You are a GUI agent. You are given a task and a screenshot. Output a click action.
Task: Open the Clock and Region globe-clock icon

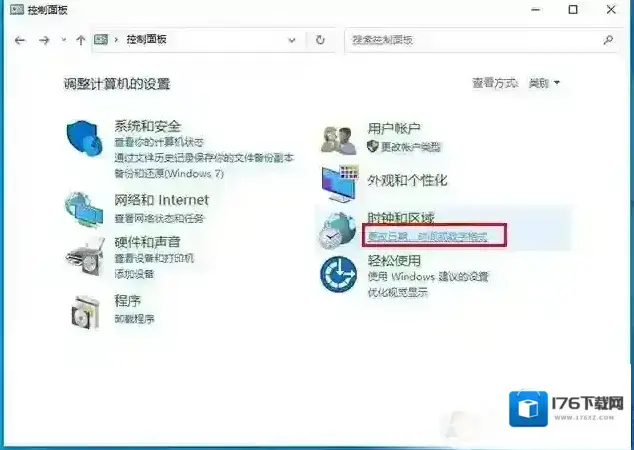337,230
